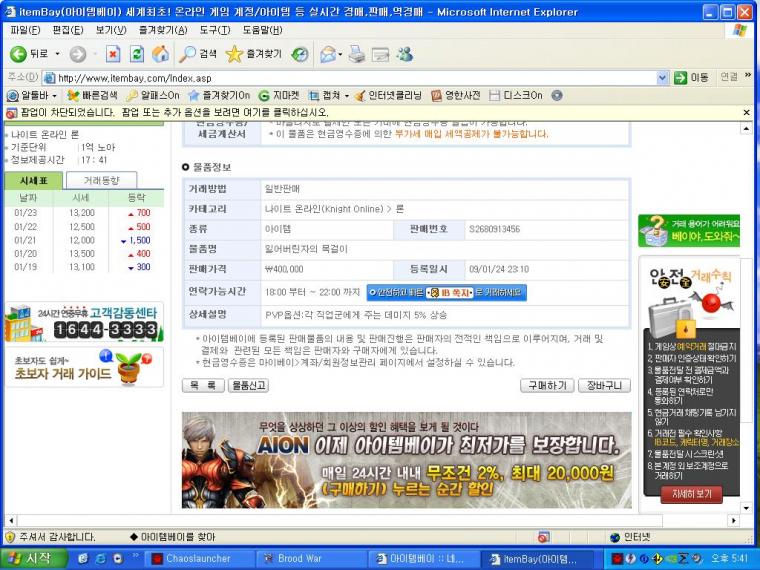
Task: Open the 보기(V) menu
Action: 111,30
